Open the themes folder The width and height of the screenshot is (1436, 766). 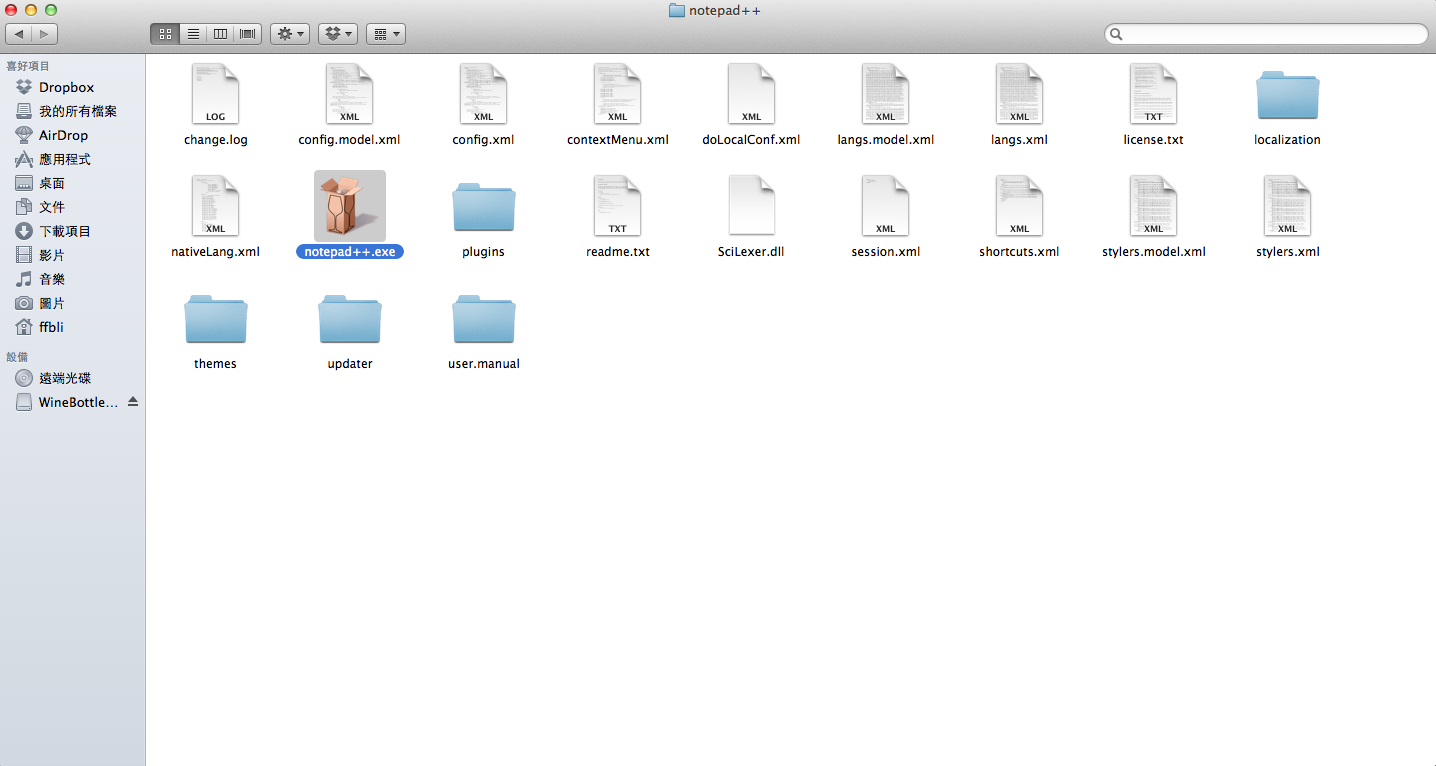coord(215,319)
